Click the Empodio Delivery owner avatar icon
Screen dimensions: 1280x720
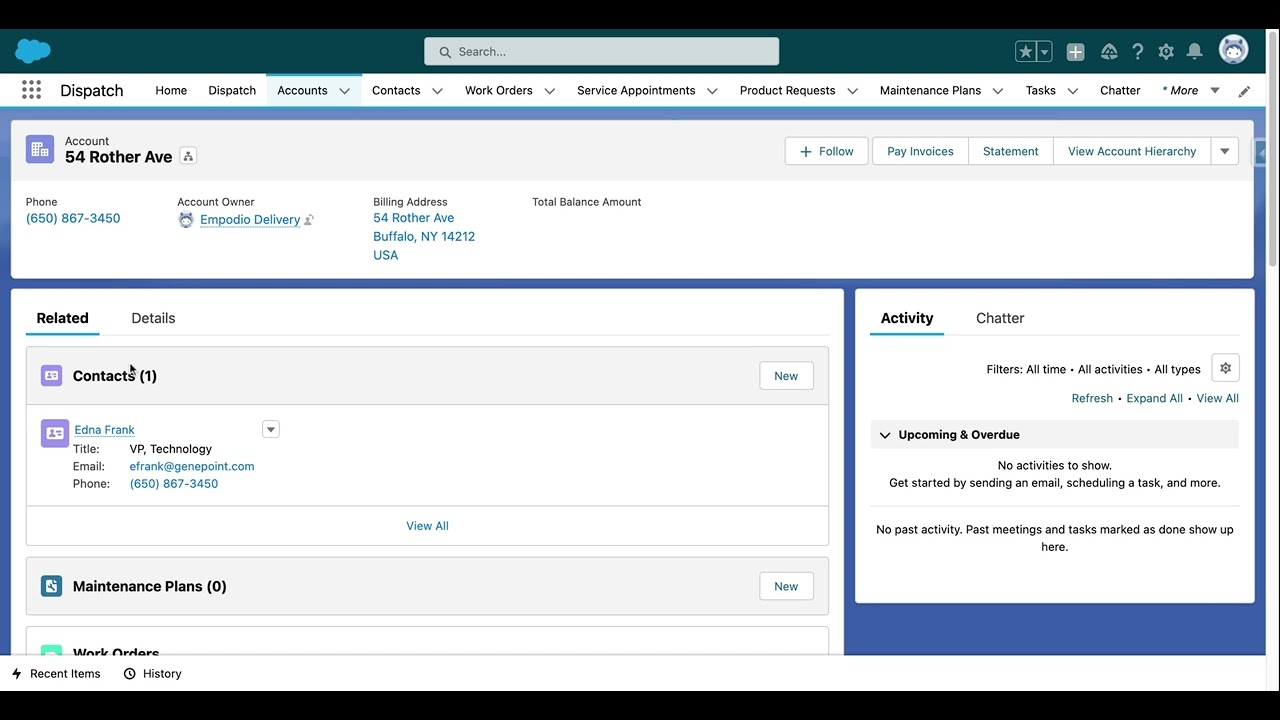(x=186, y=220)
